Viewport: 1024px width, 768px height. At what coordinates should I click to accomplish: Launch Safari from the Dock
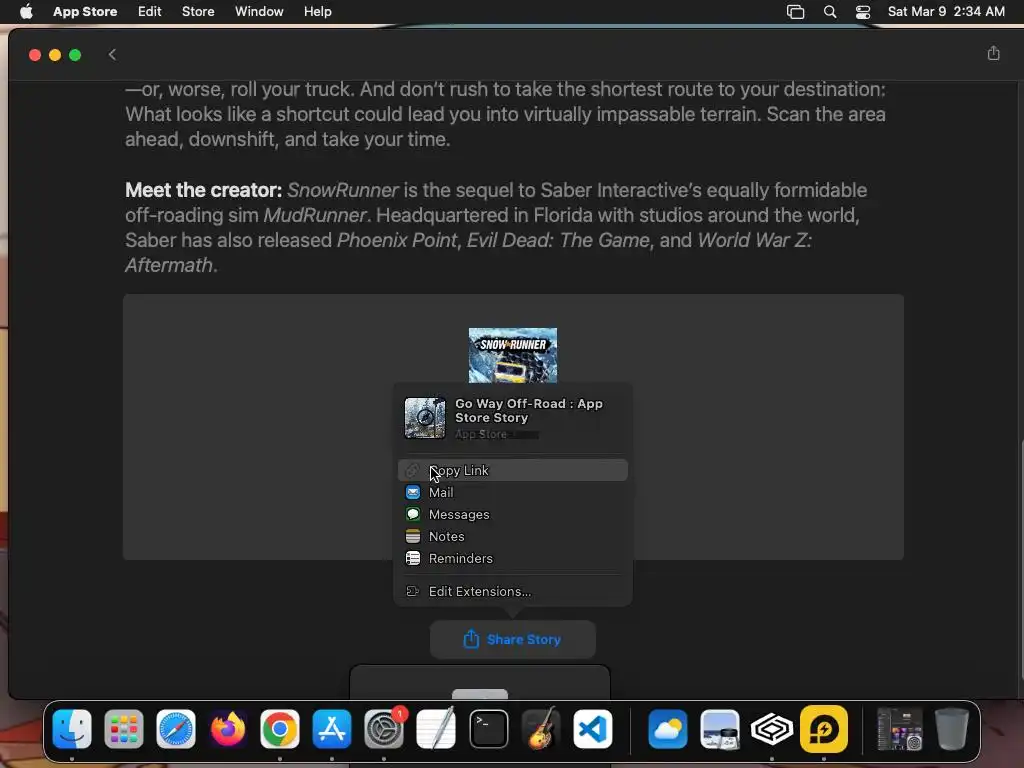pyautogui.click(x=176, y=729)
